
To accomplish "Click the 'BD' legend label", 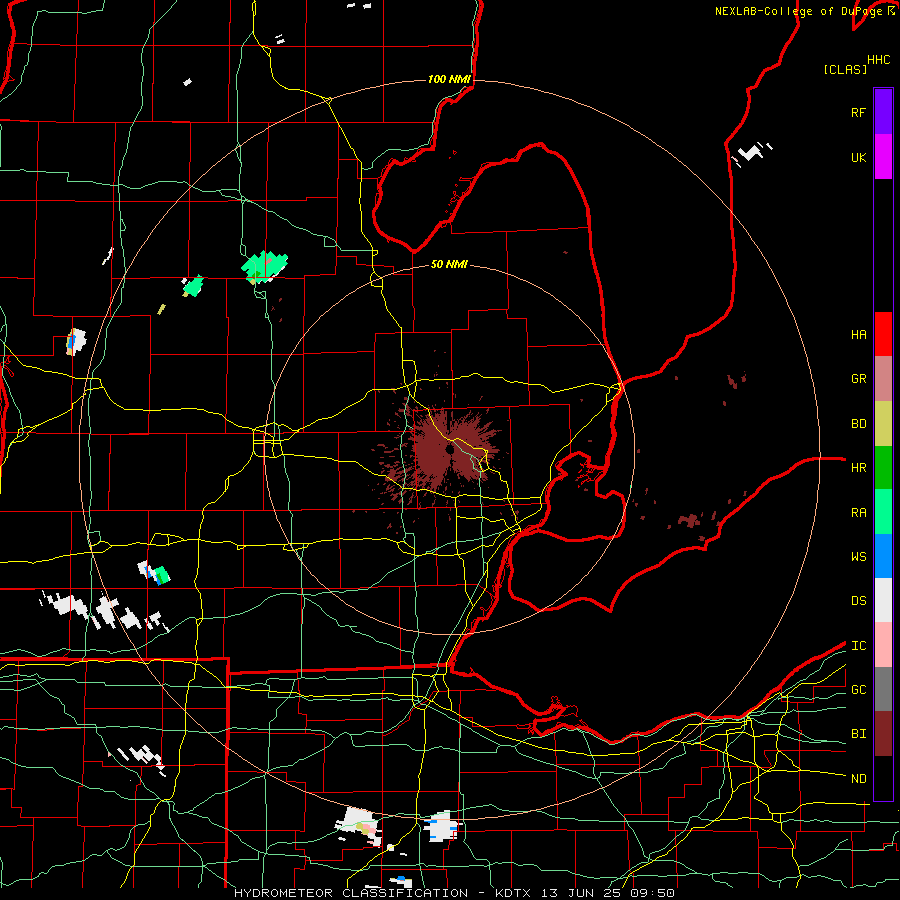I will coord(858,424).
